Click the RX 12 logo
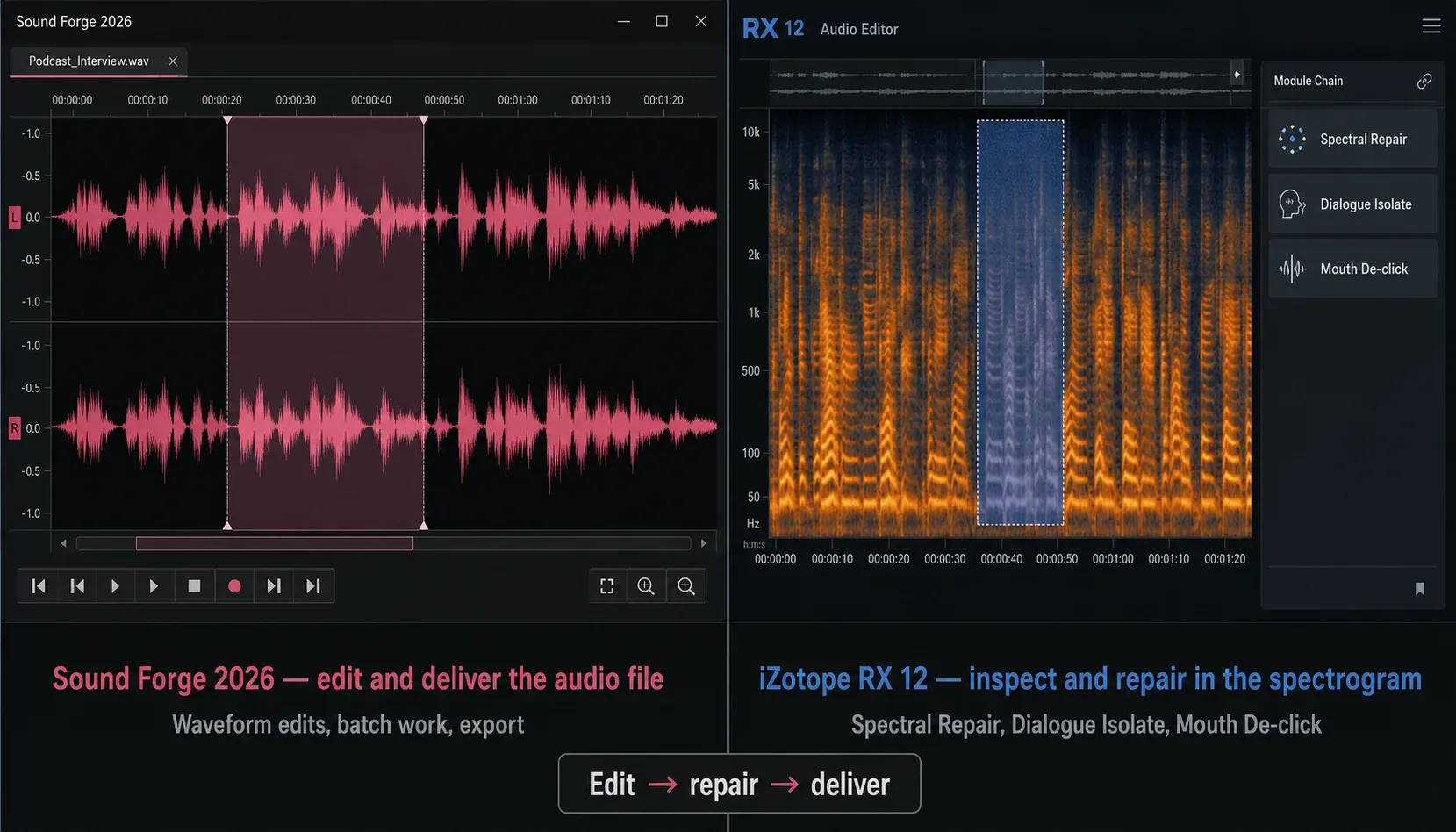1456x832 pixels. [x=773, y=28]
